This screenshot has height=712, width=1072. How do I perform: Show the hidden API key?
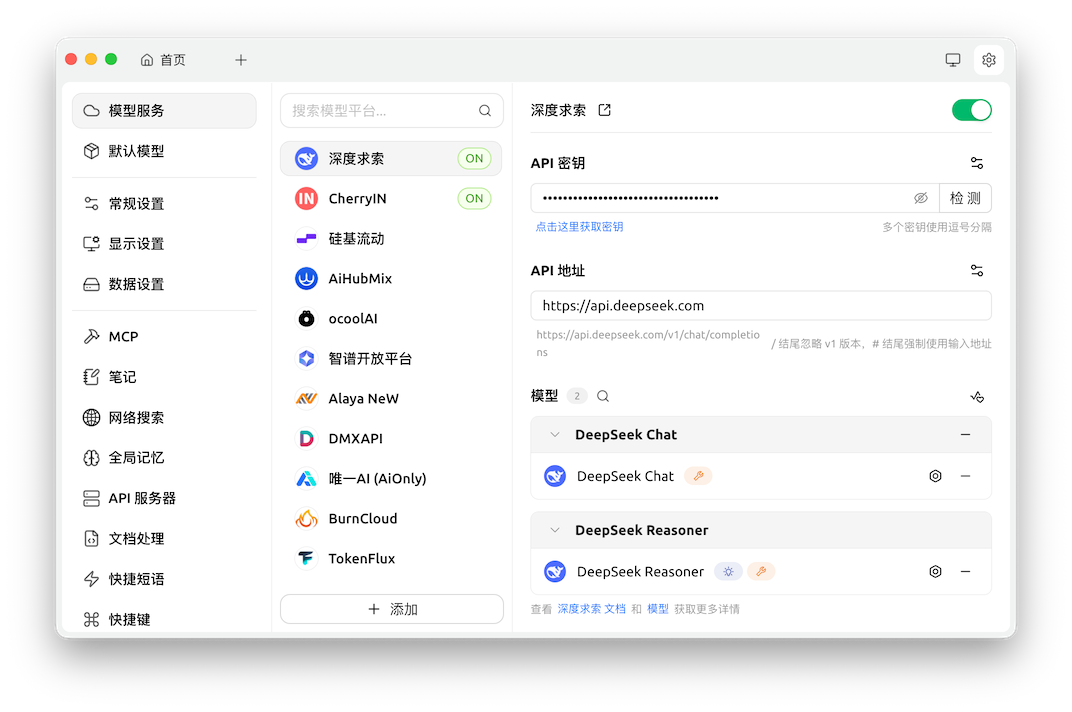(921, 198)
